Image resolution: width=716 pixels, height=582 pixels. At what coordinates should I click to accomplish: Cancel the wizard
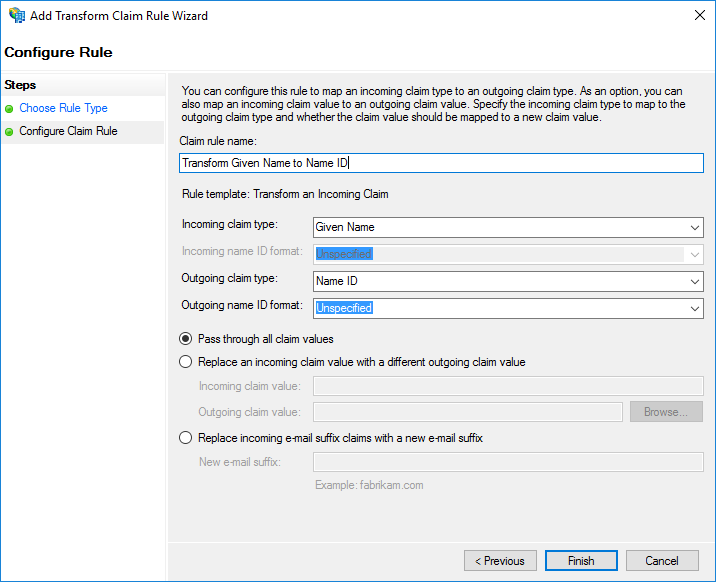[662, 561]
